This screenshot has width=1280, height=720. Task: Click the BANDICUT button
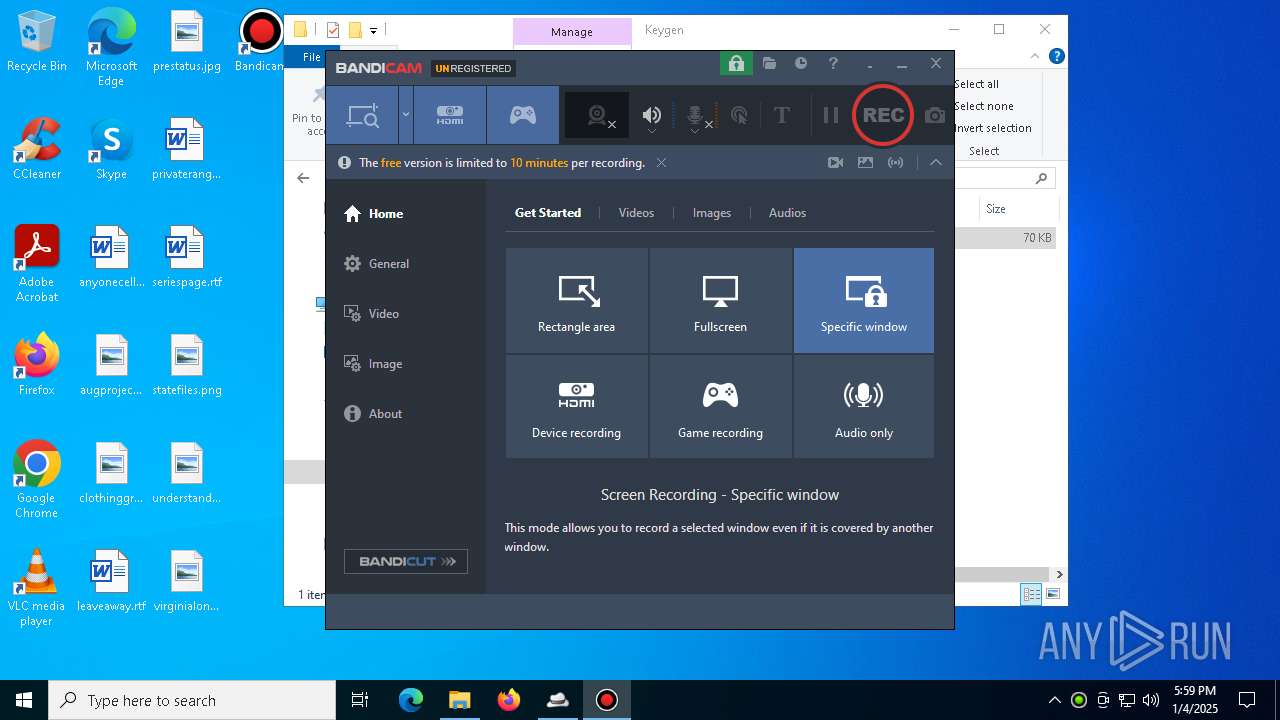tap(406, 561)
